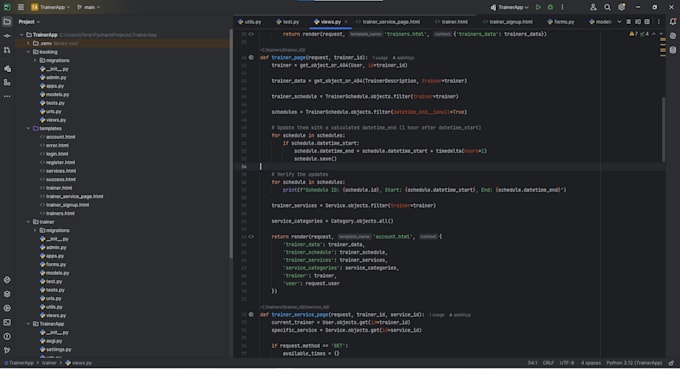The width and height of the screenshot is (680, 369).
Task: Open the Commit tool window icon
Action: pyautogui.click(x=7, y=36)
